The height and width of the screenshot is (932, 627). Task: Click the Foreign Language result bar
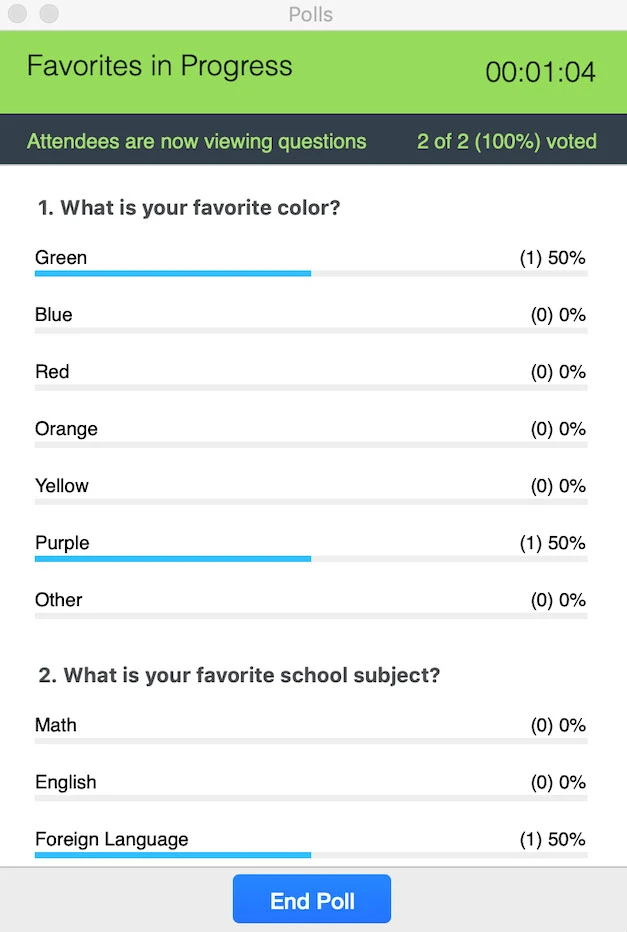pos(173,855)
